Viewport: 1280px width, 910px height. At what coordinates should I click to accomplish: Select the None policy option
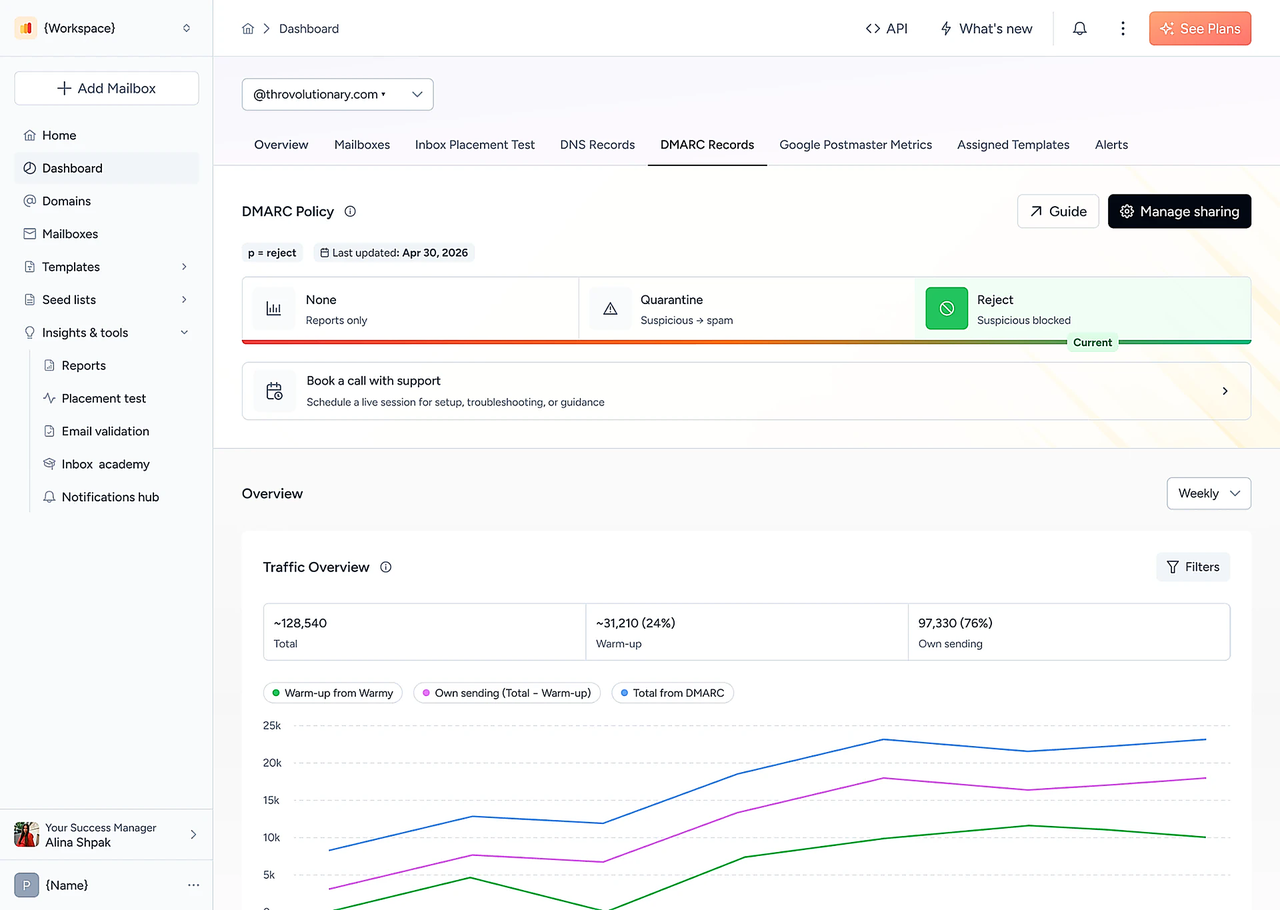[410, 309]
